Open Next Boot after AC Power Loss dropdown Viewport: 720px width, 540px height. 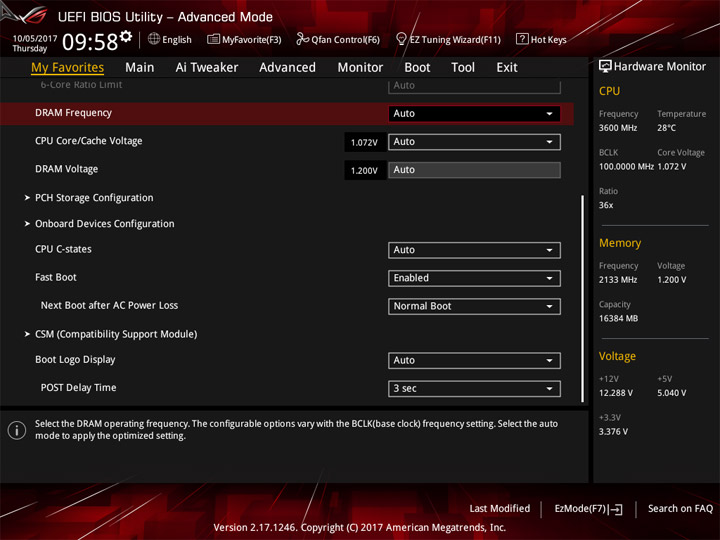coord(474,306)
